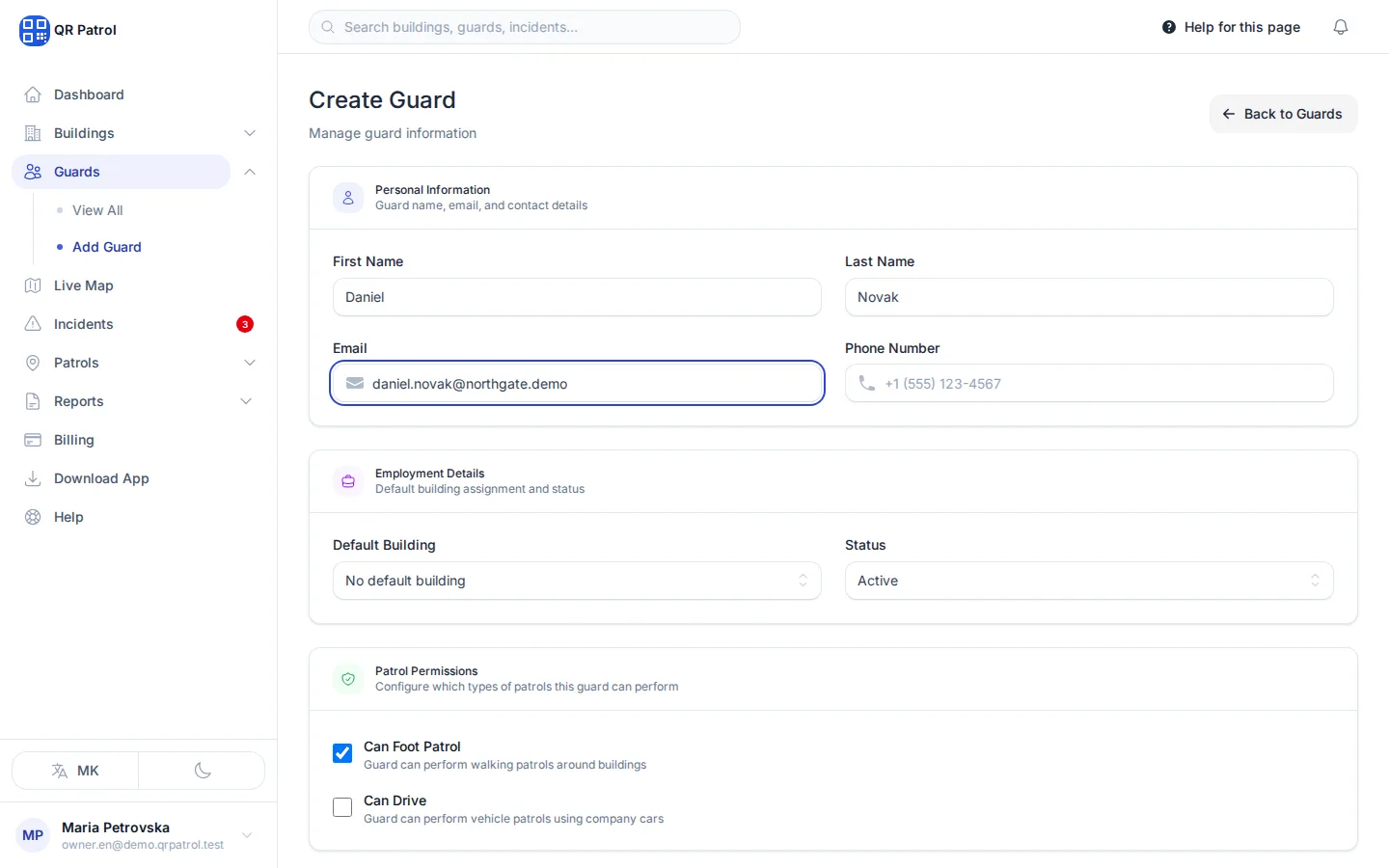Open View All under Guards
The width and height of the screenshot is (1389, 868).
tap(97, 210)
